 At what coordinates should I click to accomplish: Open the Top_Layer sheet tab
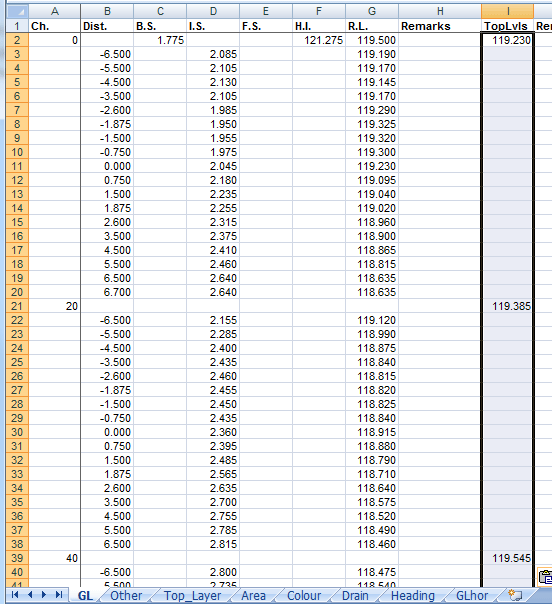click(193, 596)
